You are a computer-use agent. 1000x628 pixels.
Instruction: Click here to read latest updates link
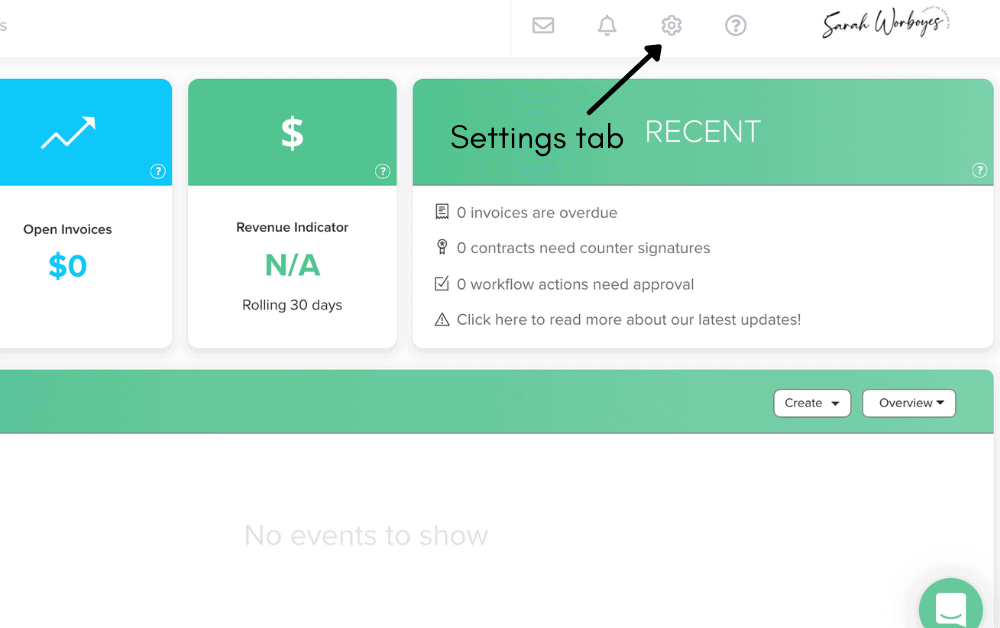(x=628, y=319)
